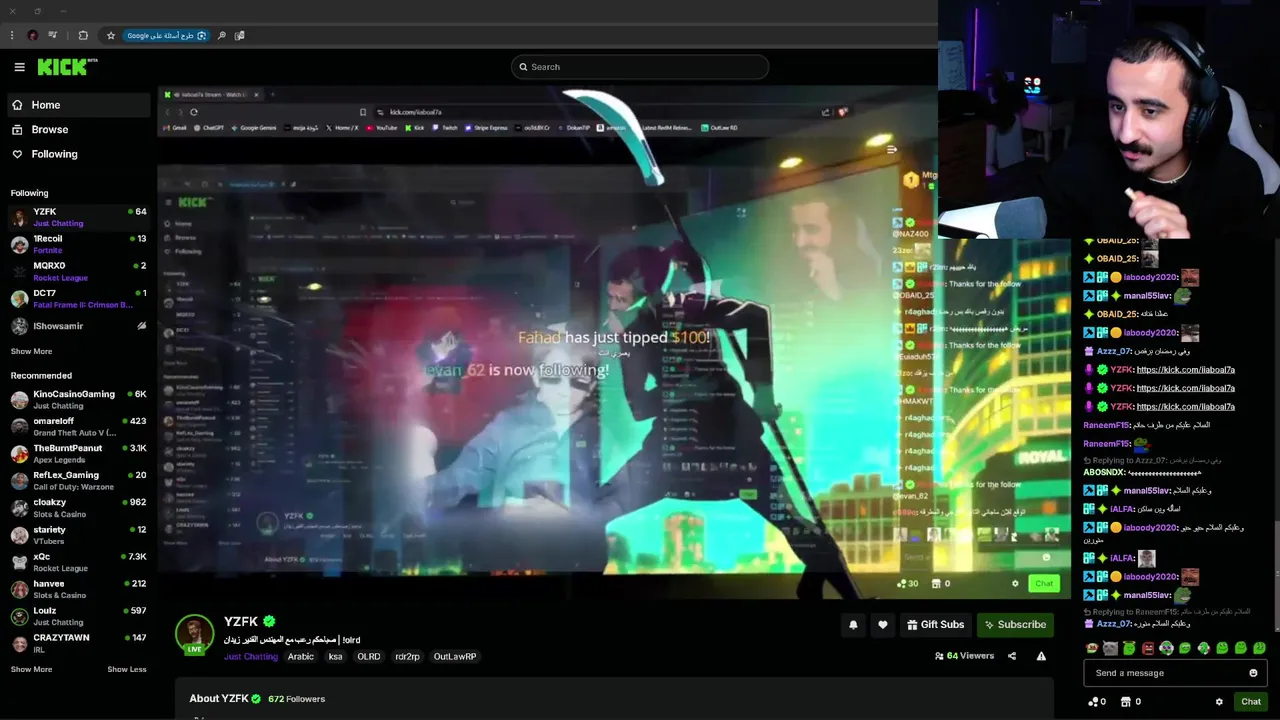Screen dimensions: 1280x720
Task: Click the green KICK logo
Action: tap(67, 67)
